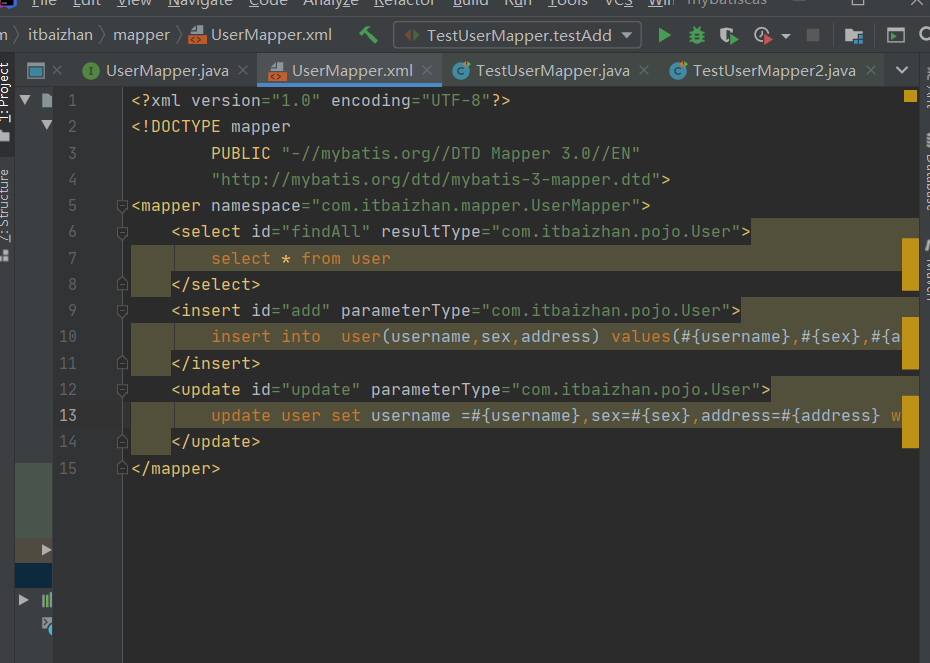Open the Navigate menu
Screen dimensions: 930x663
(199, 3)
